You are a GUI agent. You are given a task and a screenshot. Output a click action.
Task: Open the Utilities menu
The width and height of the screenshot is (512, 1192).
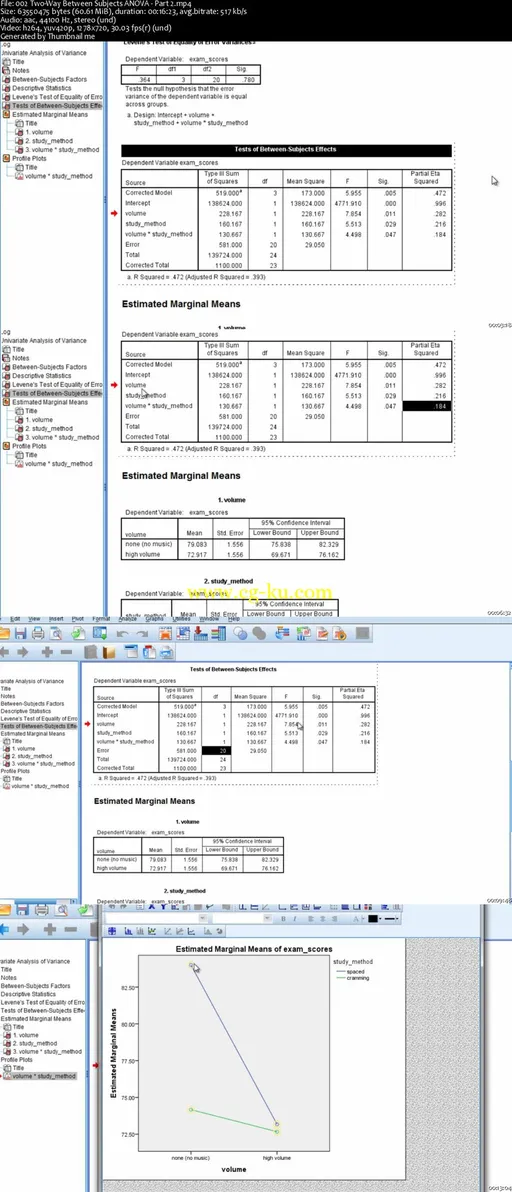point(182,619)
